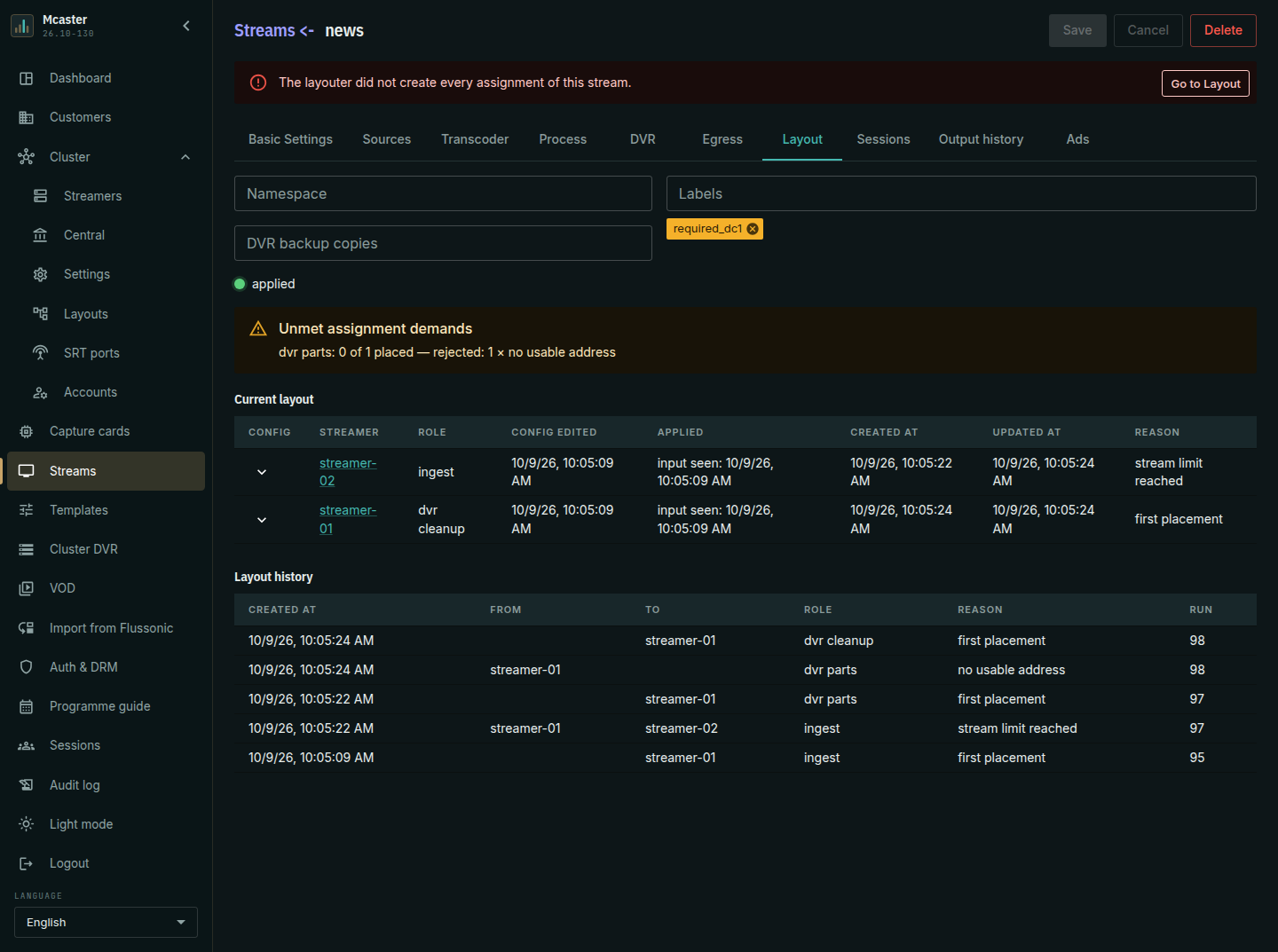Expand config row for streamer-02
Screen dimensions: 1278x952
[x=262, y=472]
